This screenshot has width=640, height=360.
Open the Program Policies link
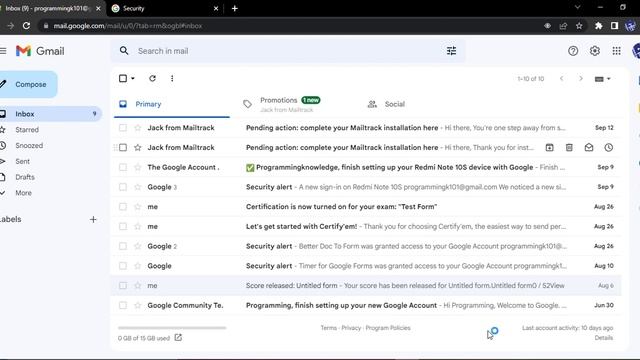[x=388, y=328]
